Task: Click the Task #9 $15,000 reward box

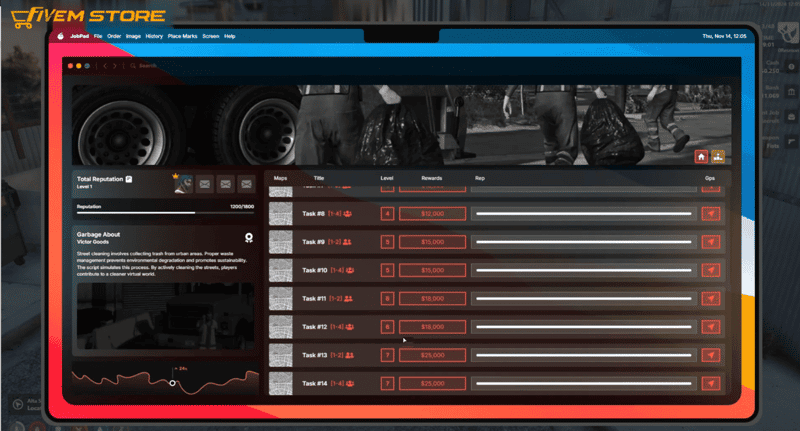Action: (x=433, y=242)
